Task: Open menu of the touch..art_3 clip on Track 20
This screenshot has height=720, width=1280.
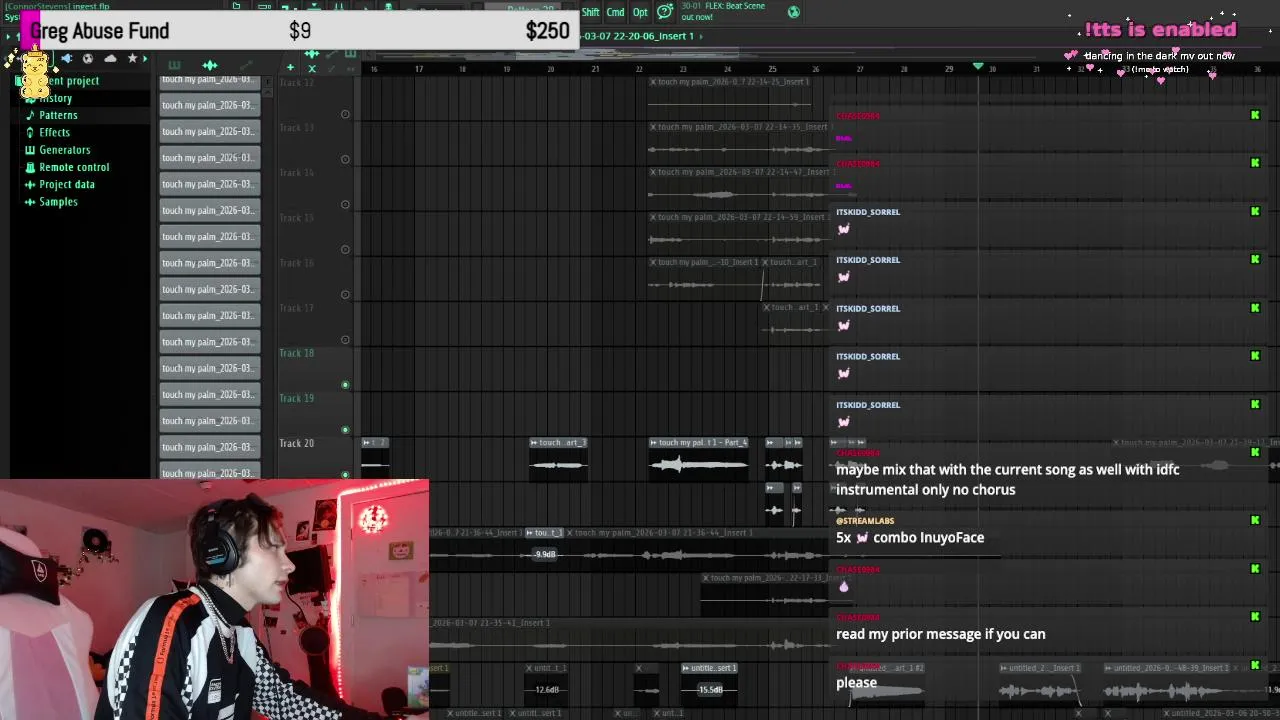Action: [x=534, y=442]
